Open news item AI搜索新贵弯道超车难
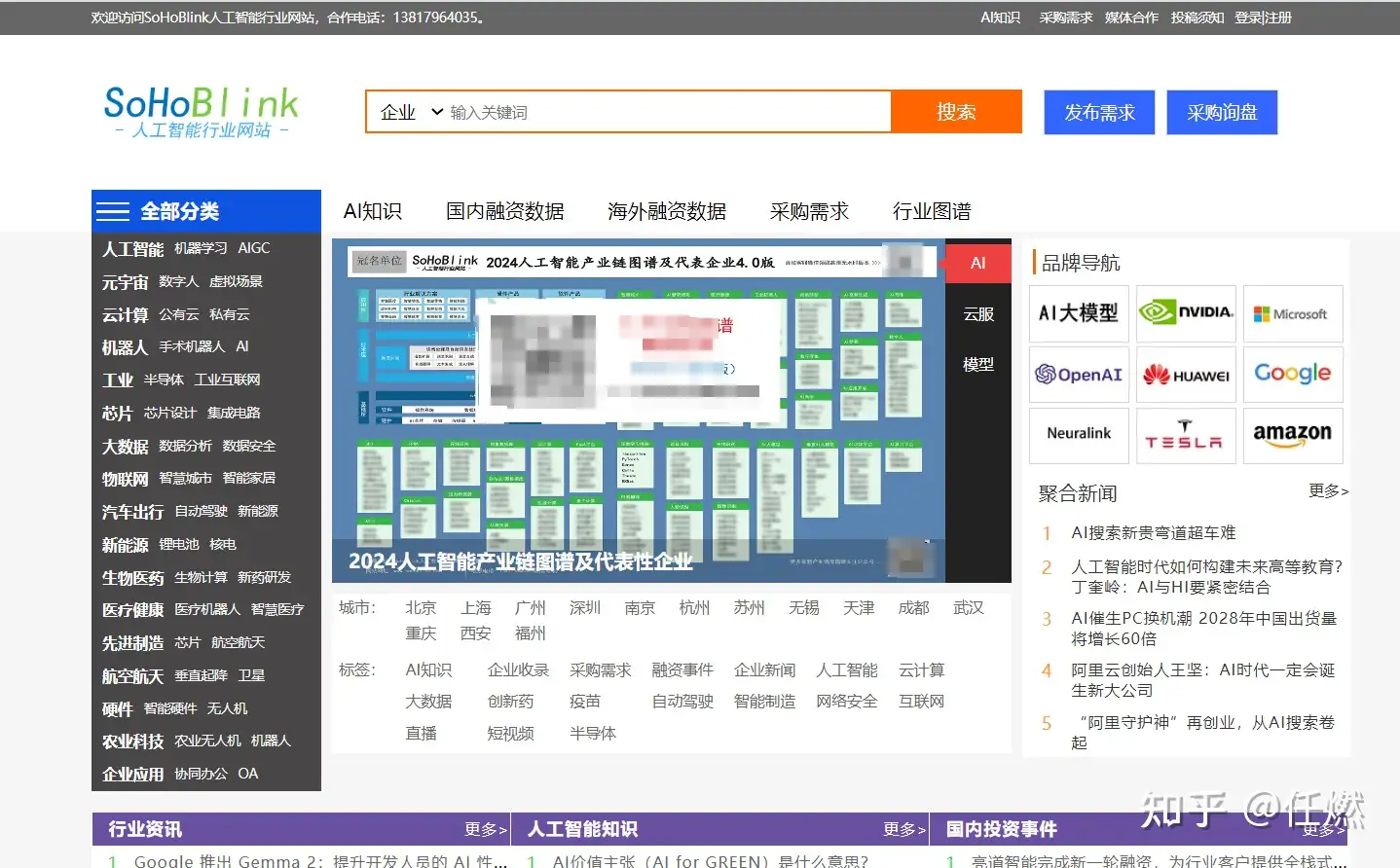 [1154, 533]
